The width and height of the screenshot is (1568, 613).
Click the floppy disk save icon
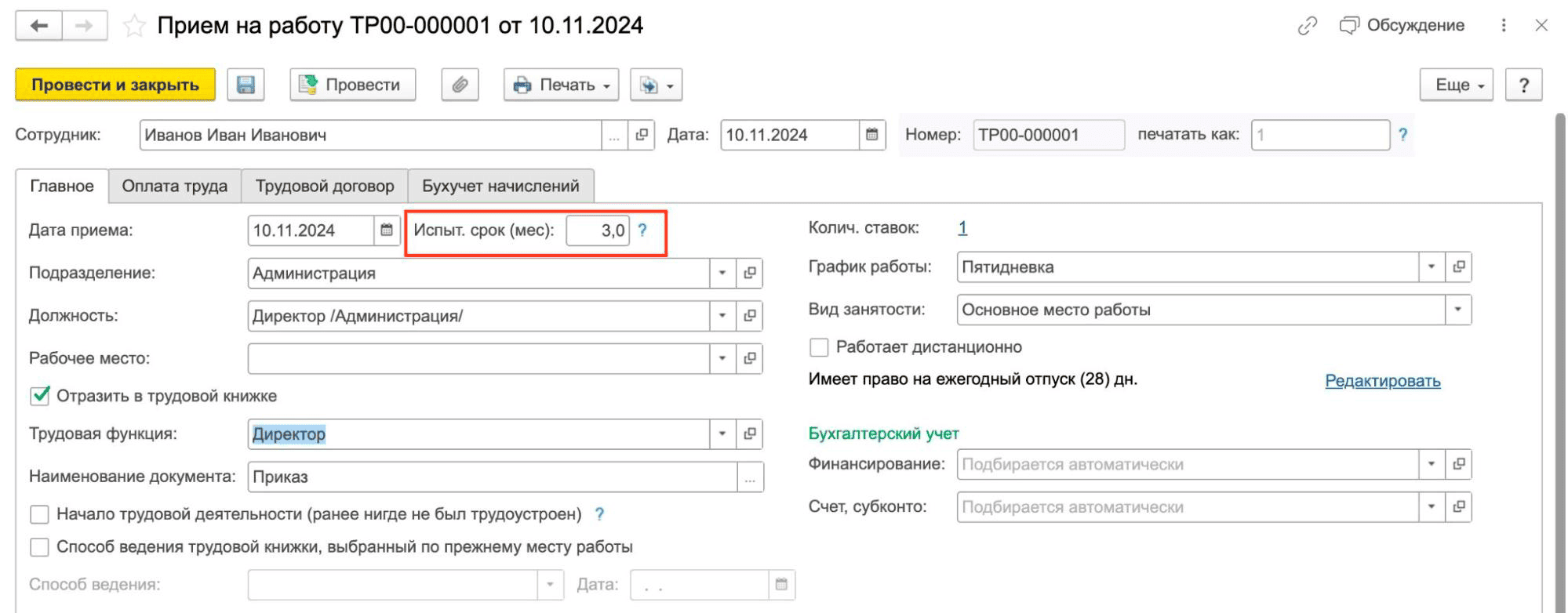click(246, 85)
